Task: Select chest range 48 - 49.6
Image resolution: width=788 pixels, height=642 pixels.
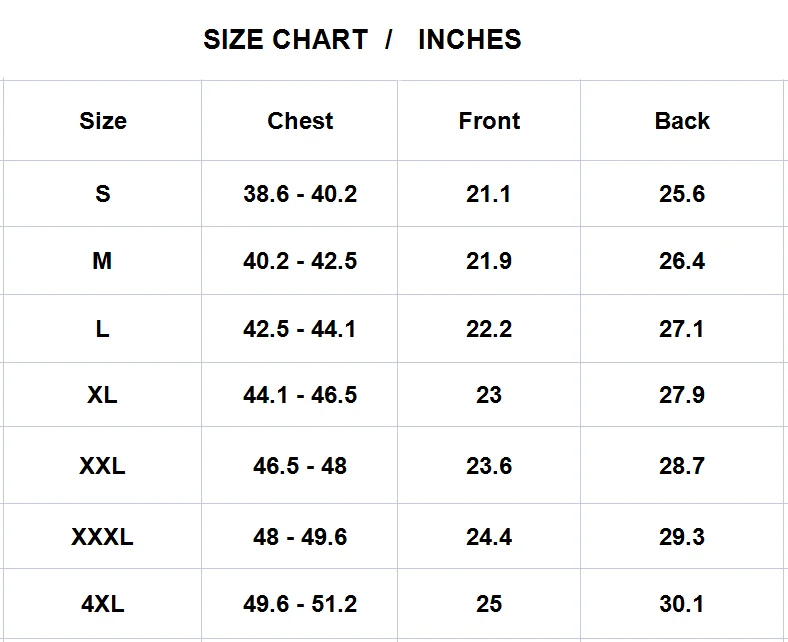Action: pos(300,537)
